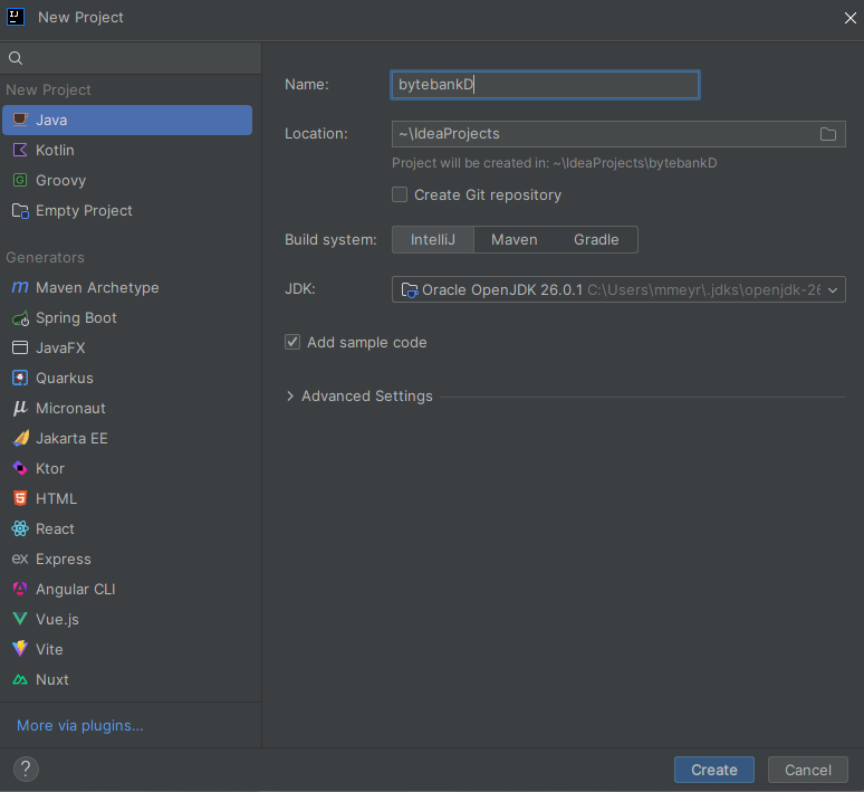864x792 pixels.
Task: Click the search magnifier icon
Action: point(15,58)
